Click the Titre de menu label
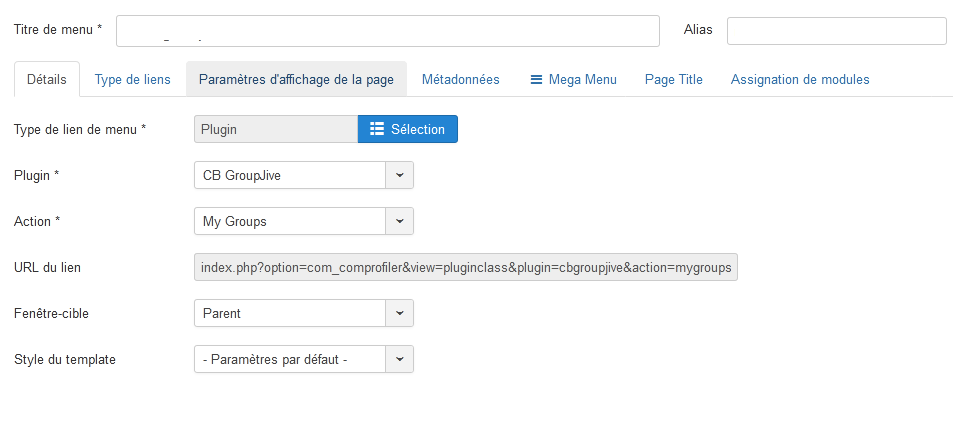Viewport: 953px width, 437px height. [x=58, y=29]
